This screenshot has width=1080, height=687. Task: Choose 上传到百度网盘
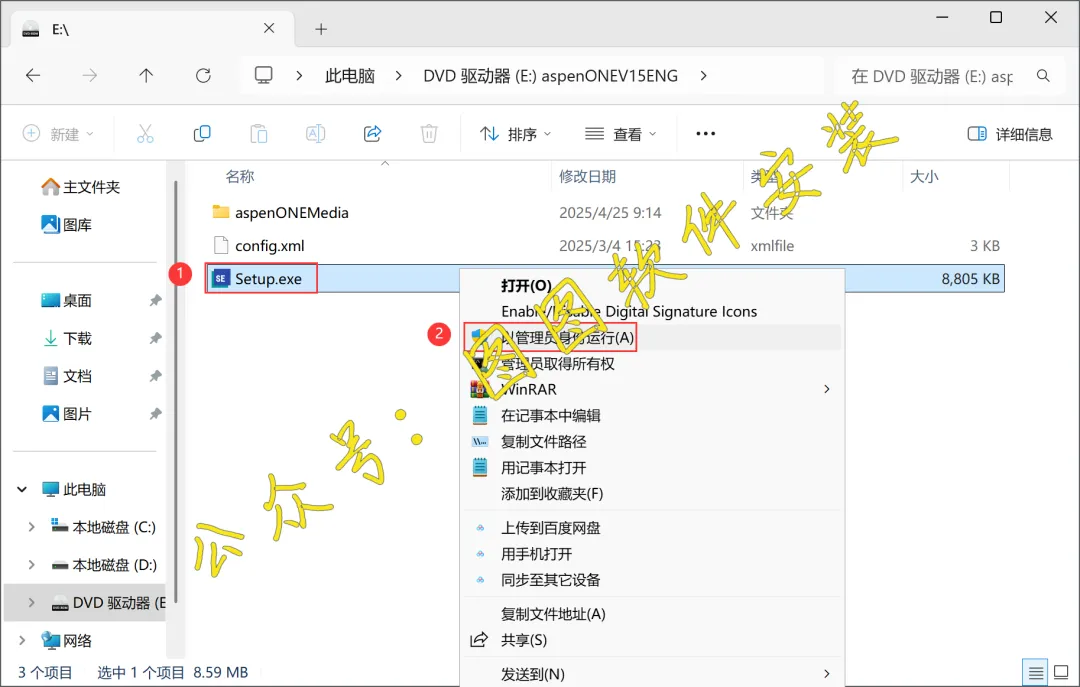[x=550, y=528]
